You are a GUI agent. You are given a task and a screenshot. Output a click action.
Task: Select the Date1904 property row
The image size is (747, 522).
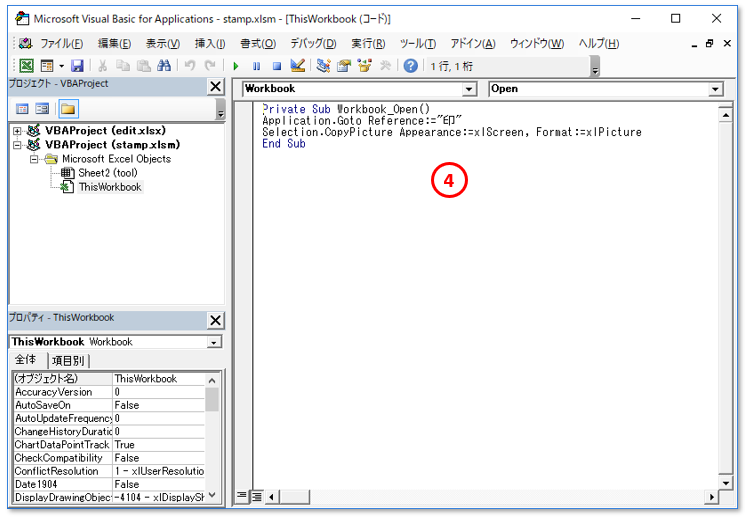[109, 484]
